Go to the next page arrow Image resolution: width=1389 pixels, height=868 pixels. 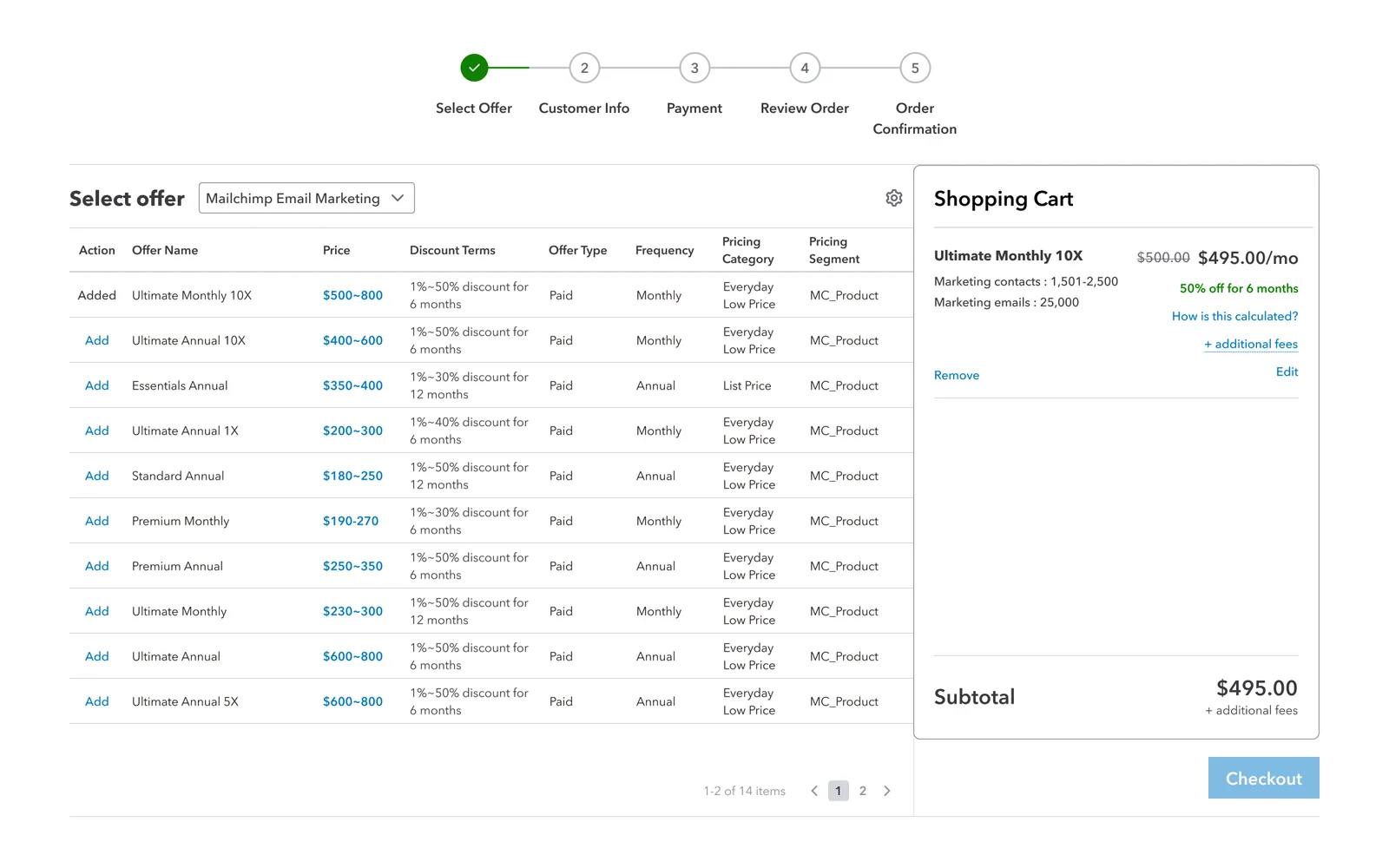[887, 791]
